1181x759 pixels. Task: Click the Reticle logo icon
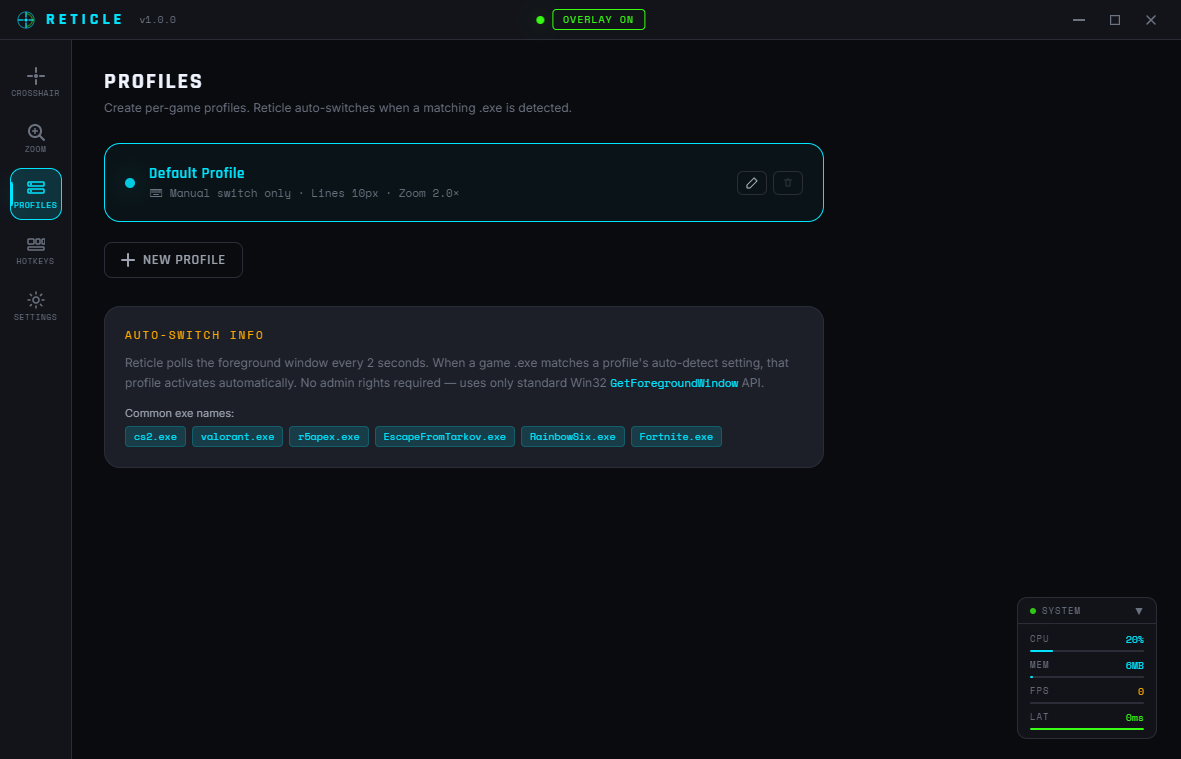coord(26,20)
